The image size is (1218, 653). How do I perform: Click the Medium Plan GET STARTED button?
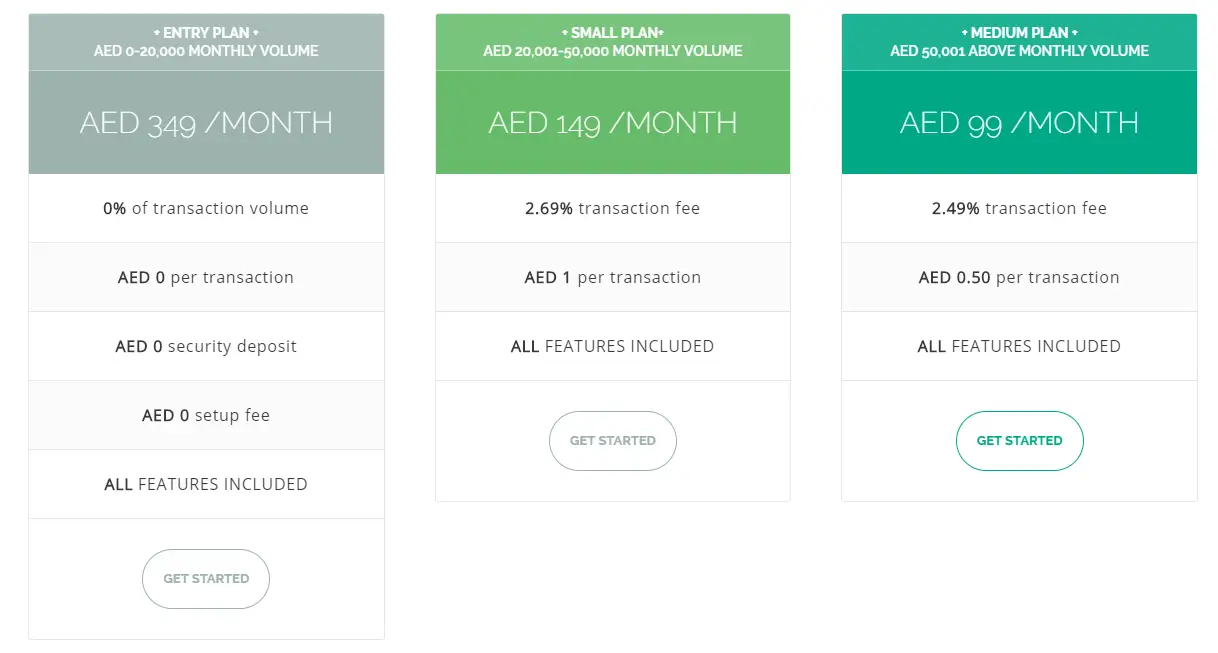click(1019, 441)
